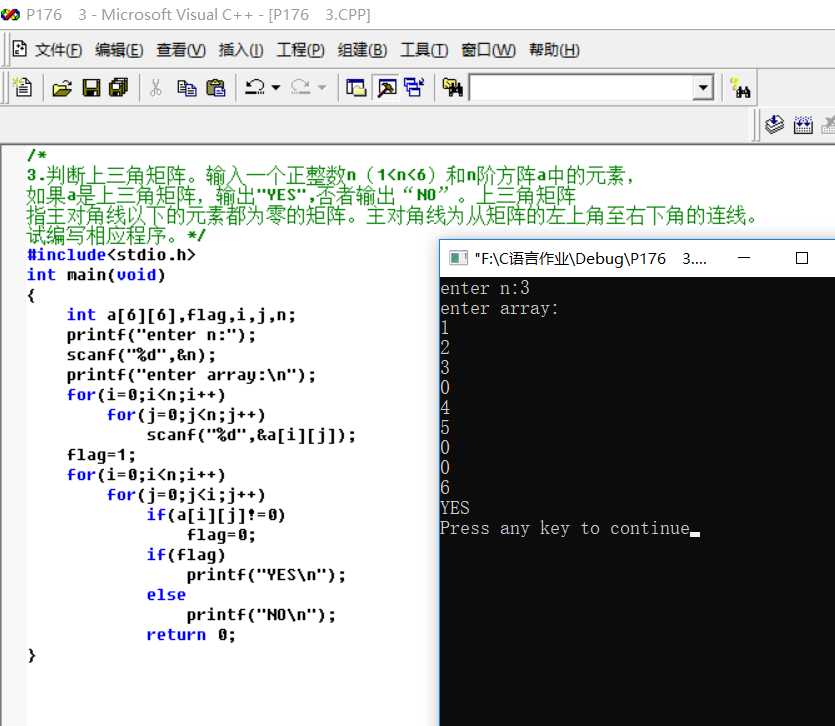This screenshot has width=835, height=726.
Task: Click the Open file folder icon
Action: 62,88
